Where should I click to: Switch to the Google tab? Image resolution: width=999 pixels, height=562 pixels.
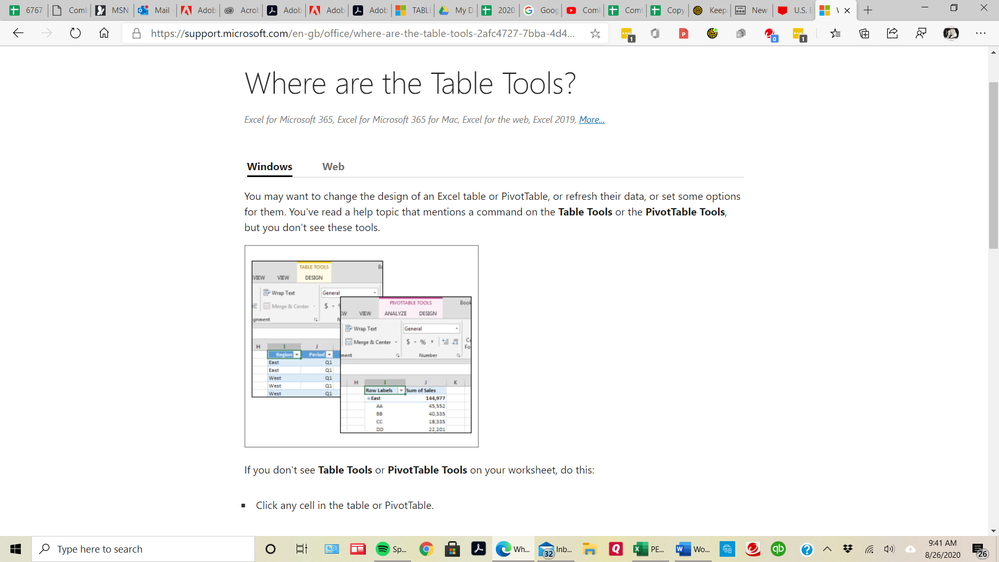pos(540,10)
